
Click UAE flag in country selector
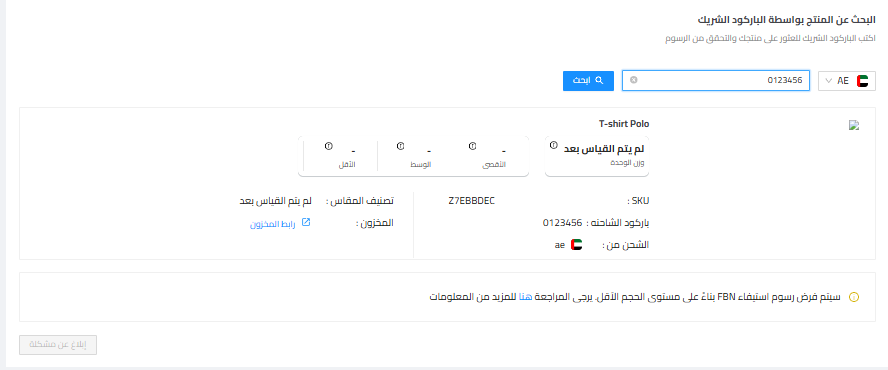[x=863, y=80]
